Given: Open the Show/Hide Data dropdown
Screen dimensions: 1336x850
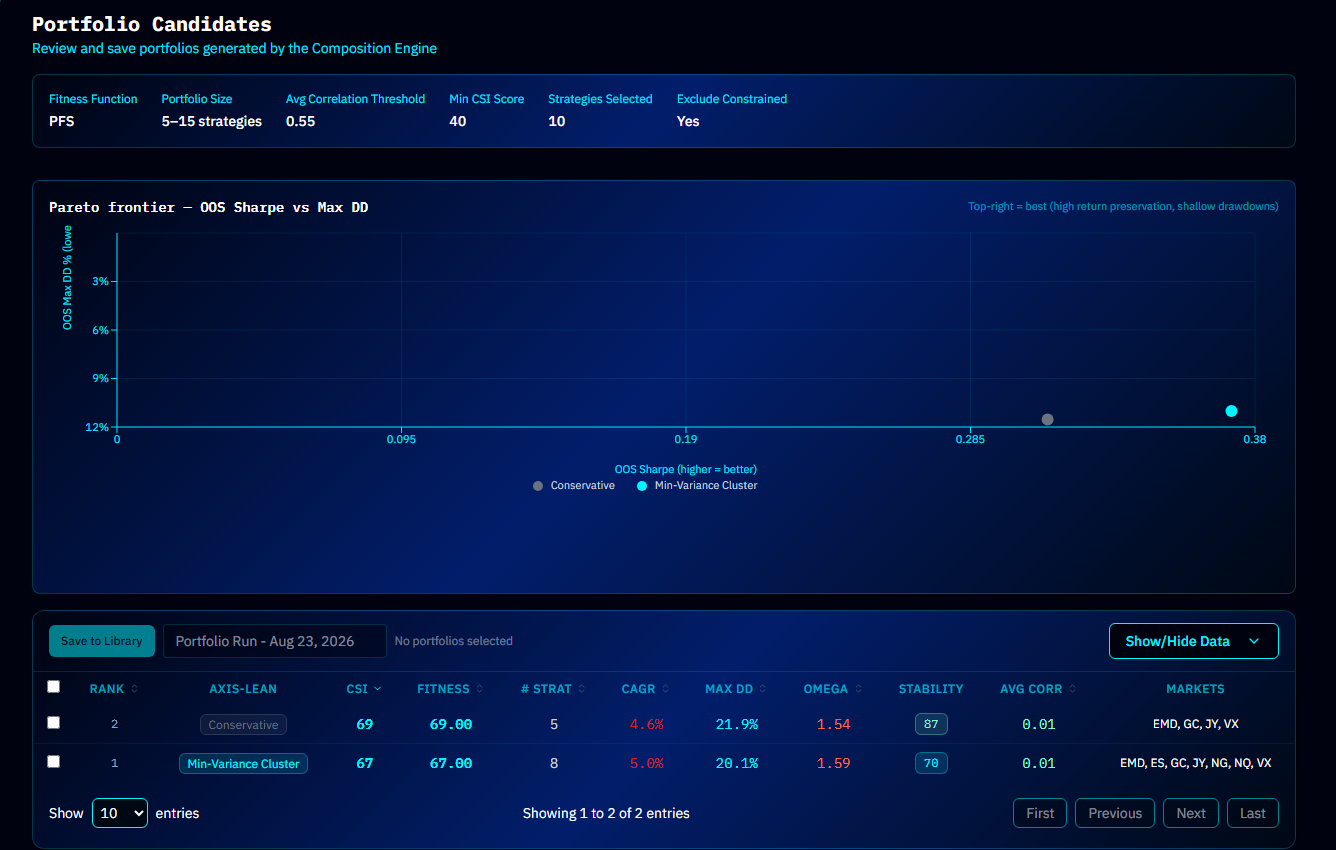Looking at the screenshot, I should 1193,641.
